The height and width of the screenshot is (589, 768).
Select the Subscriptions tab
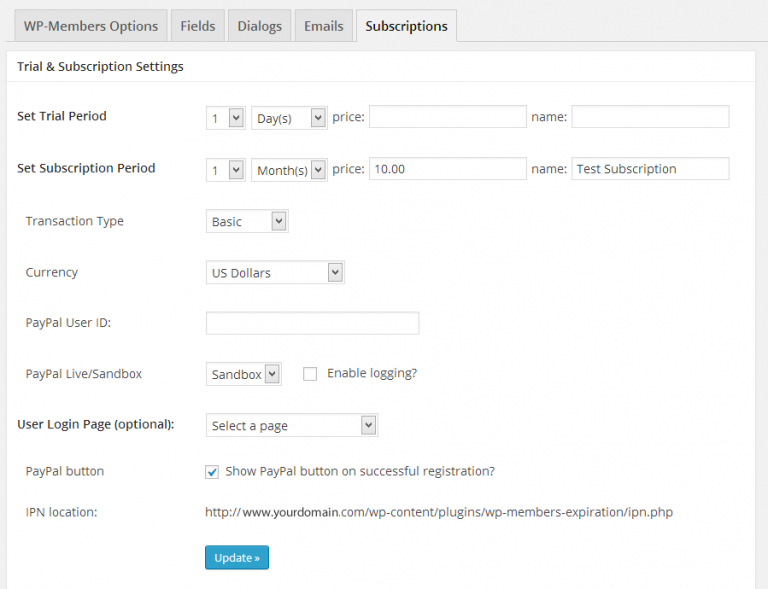pos(406,26)
